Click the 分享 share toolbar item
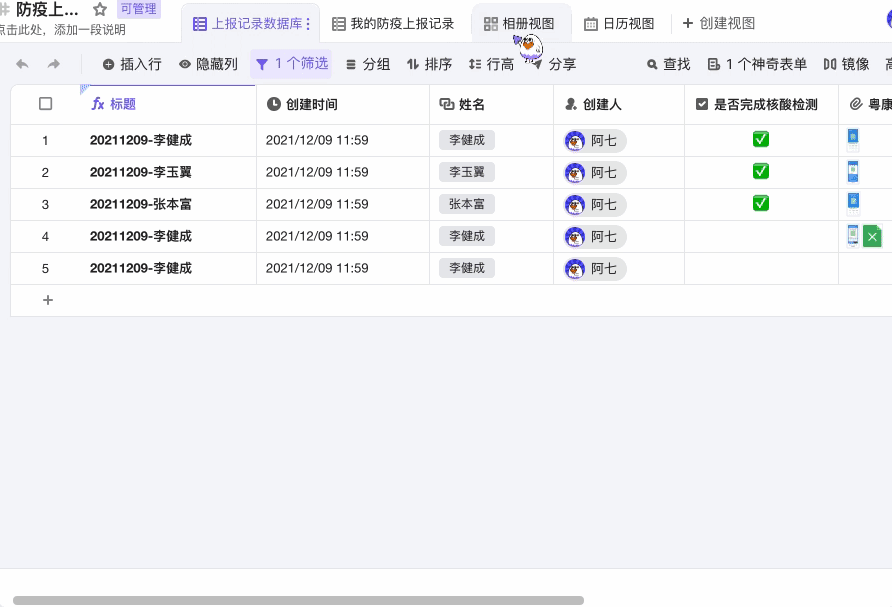The image size is (892, 607). [x=553, y=64]
